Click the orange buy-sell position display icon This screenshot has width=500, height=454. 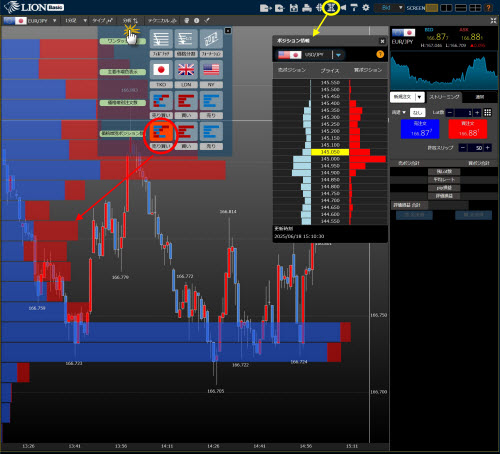click(161, 132)
